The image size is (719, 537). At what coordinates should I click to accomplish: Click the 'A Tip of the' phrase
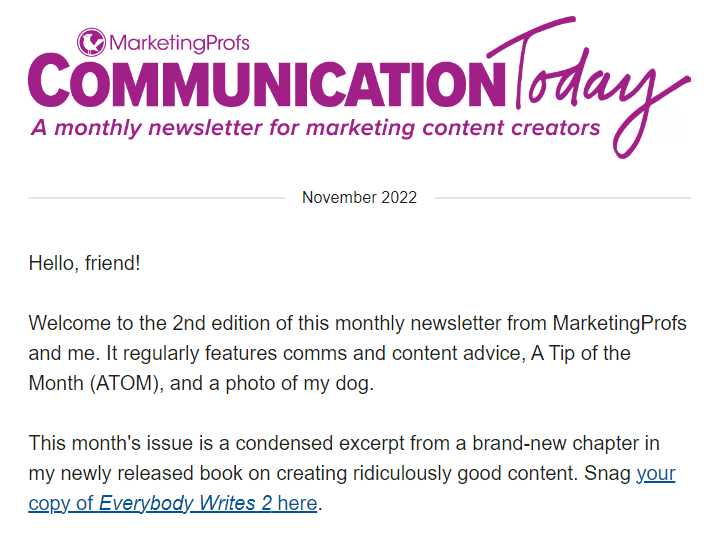coord(581,354)
